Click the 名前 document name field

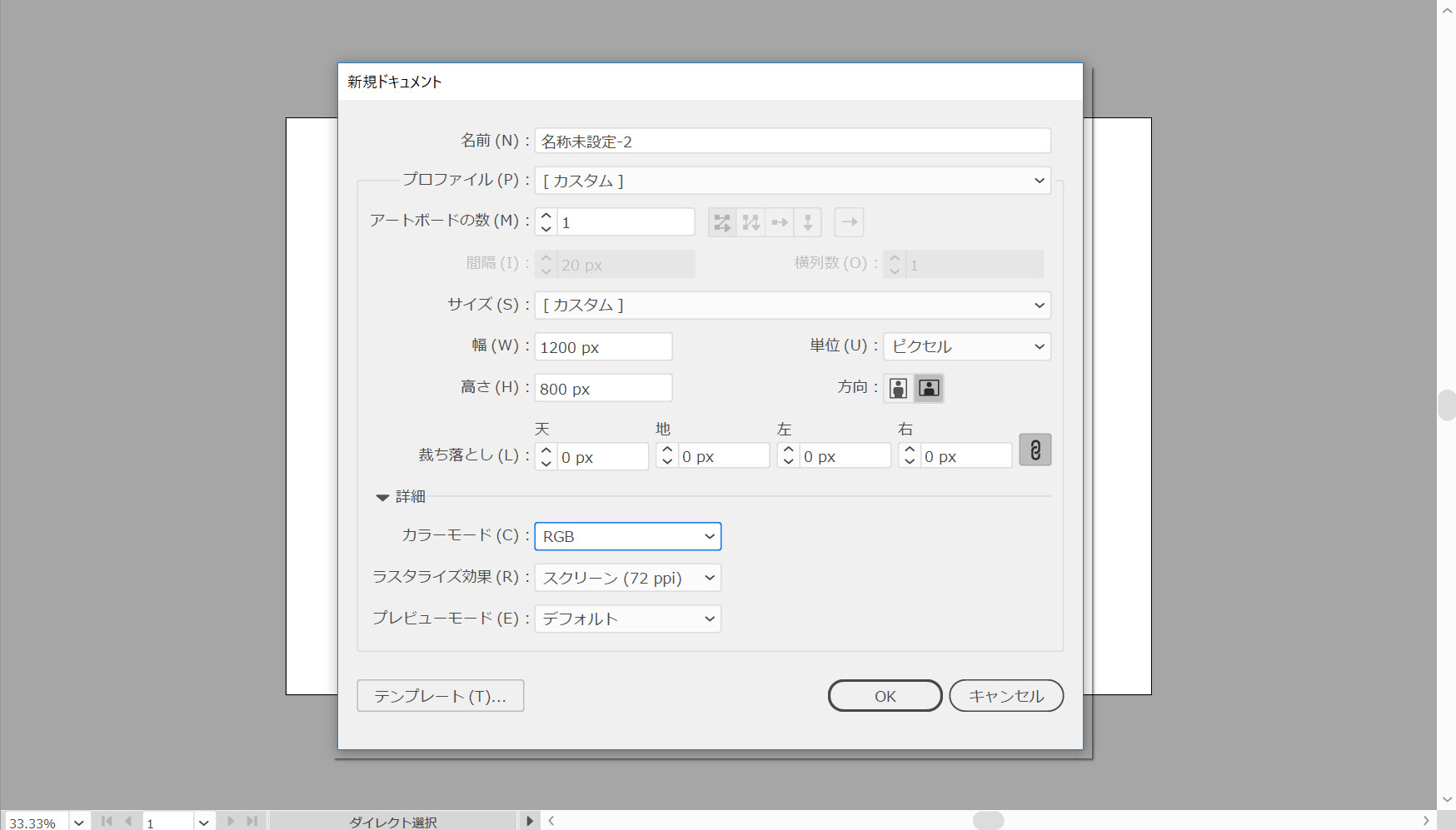(x=791, y=142)
